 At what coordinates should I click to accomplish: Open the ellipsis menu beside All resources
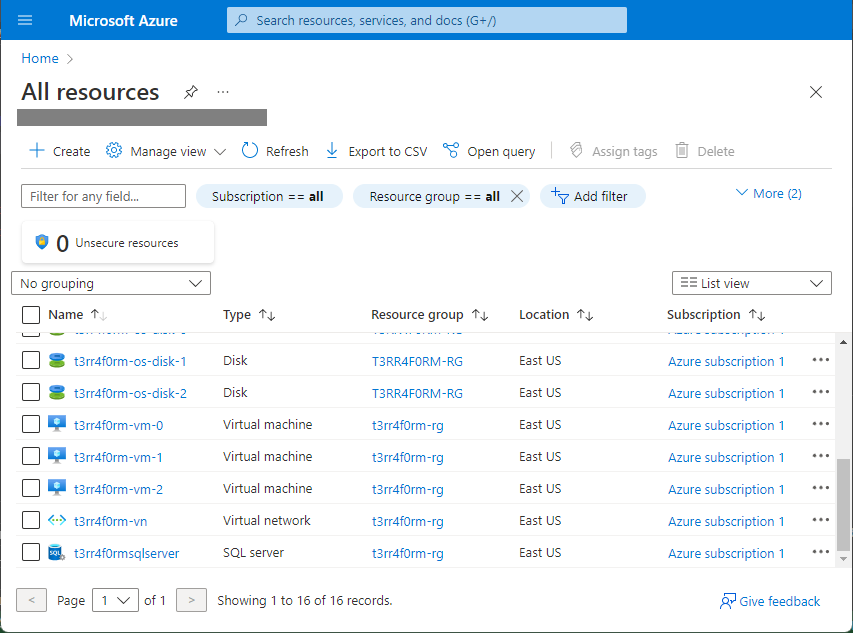point(222,92)
